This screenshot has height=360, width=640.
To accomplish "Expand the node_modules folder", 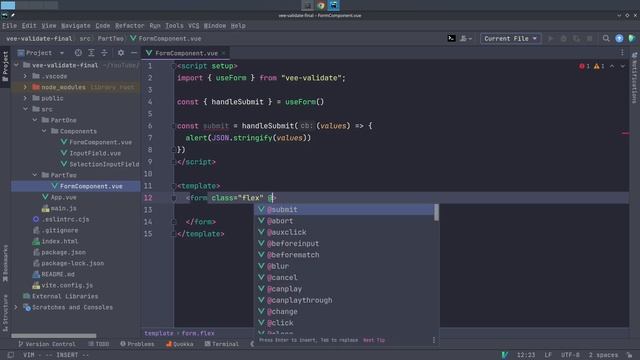I will (25, 87).
